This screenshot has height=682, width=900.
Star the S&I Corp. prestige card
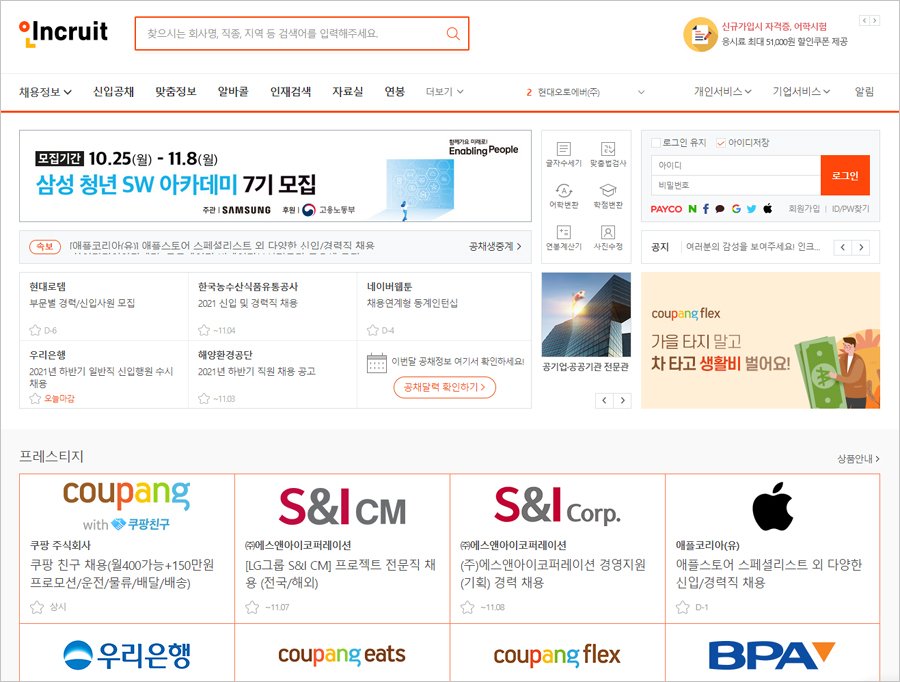pos(467,607)
